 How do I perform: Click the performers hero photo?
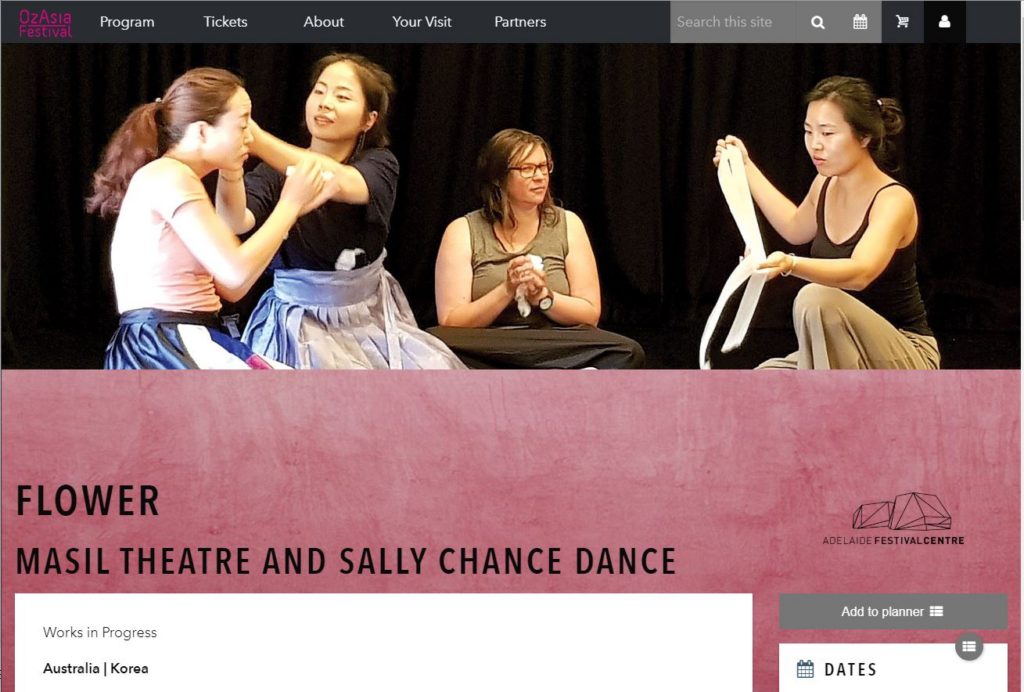coord(511,206)
